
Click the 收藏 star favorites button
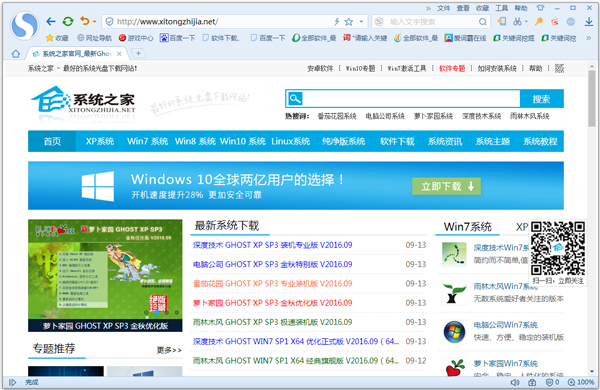click(57, 38)
